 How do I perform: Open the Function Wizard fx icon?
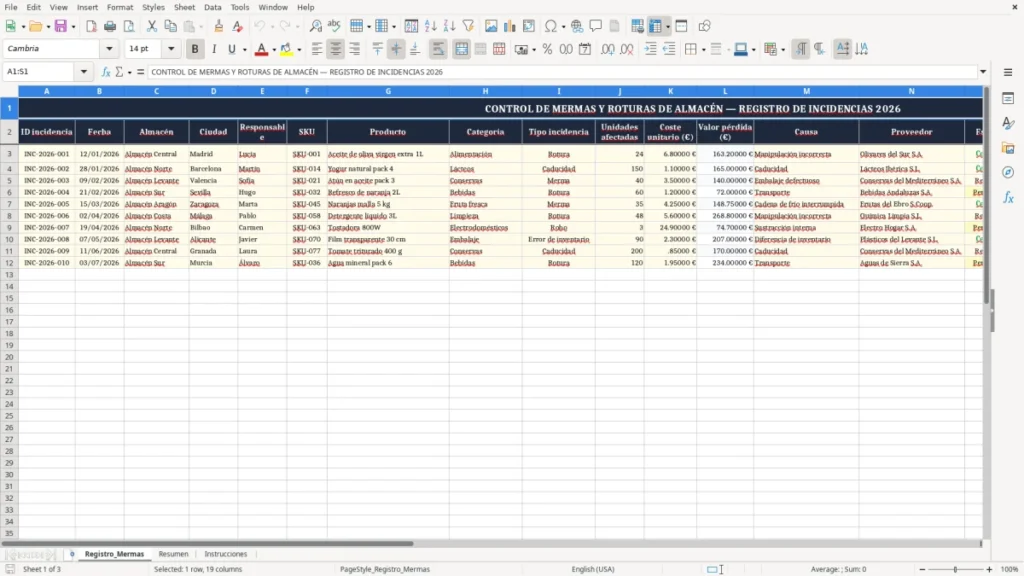pyautogui.click(x=106, y=72)
